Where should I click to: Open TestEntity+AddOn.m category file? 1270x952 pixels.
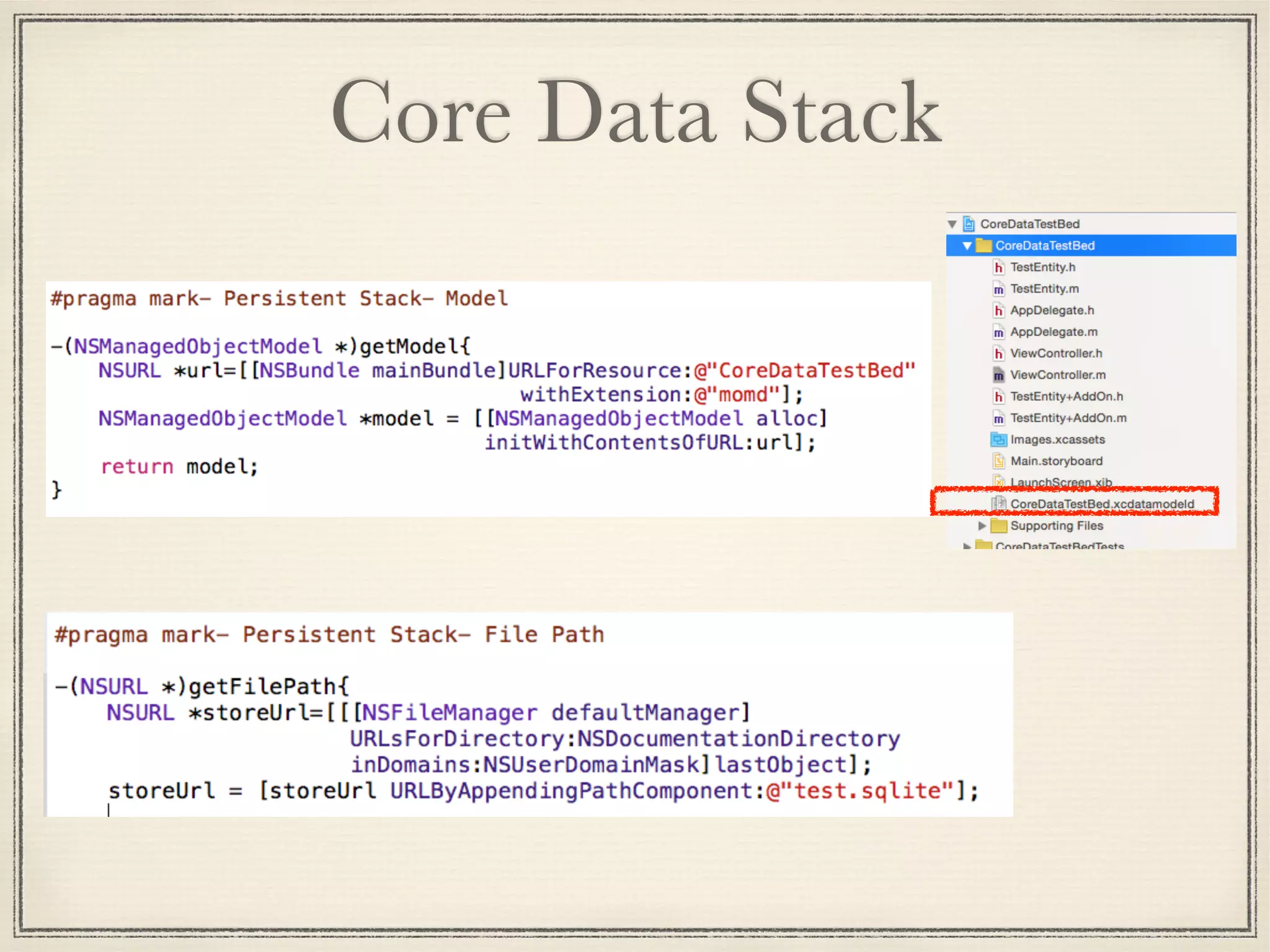(x=1068, y=418)
